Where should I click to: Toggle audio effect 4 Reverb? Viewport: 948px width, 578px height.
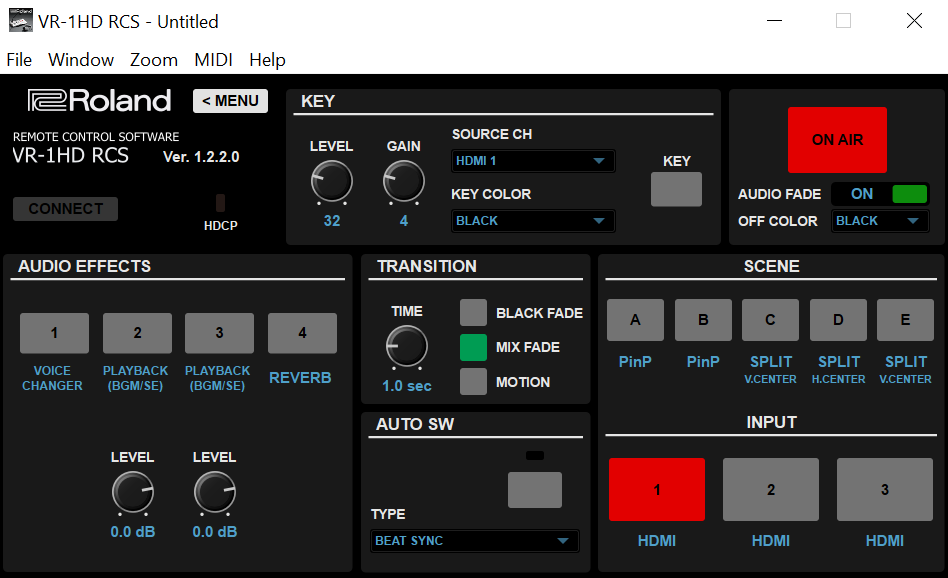tap(302, 333)
